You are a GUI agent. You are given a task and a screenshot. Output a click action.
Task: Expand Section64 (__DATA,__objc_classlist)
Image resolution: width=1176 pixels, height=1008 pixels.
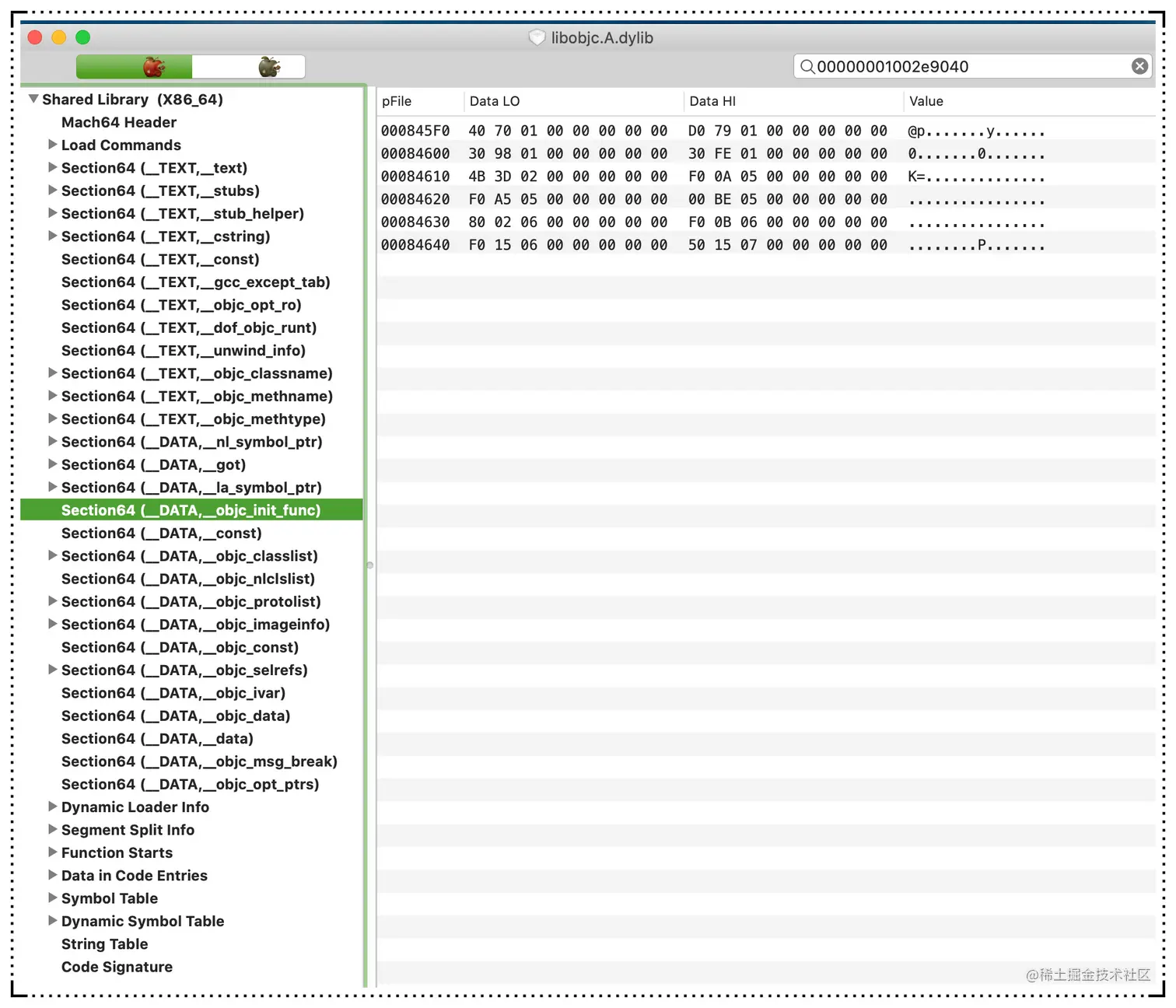click(x=52, y=555)
